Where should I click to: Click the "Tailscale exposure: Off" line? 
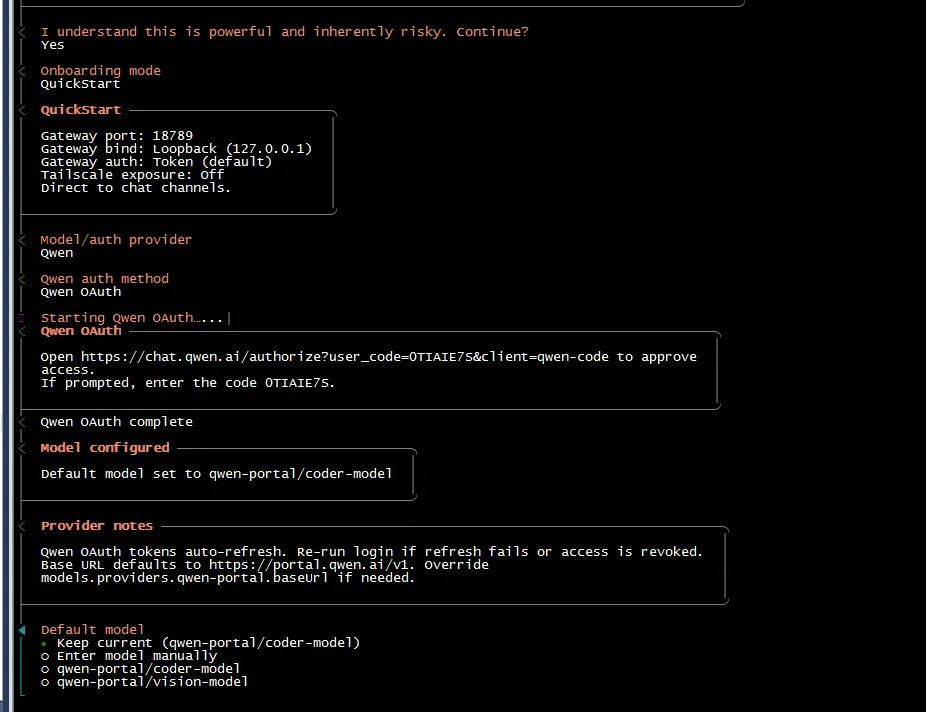click(132, 174)
